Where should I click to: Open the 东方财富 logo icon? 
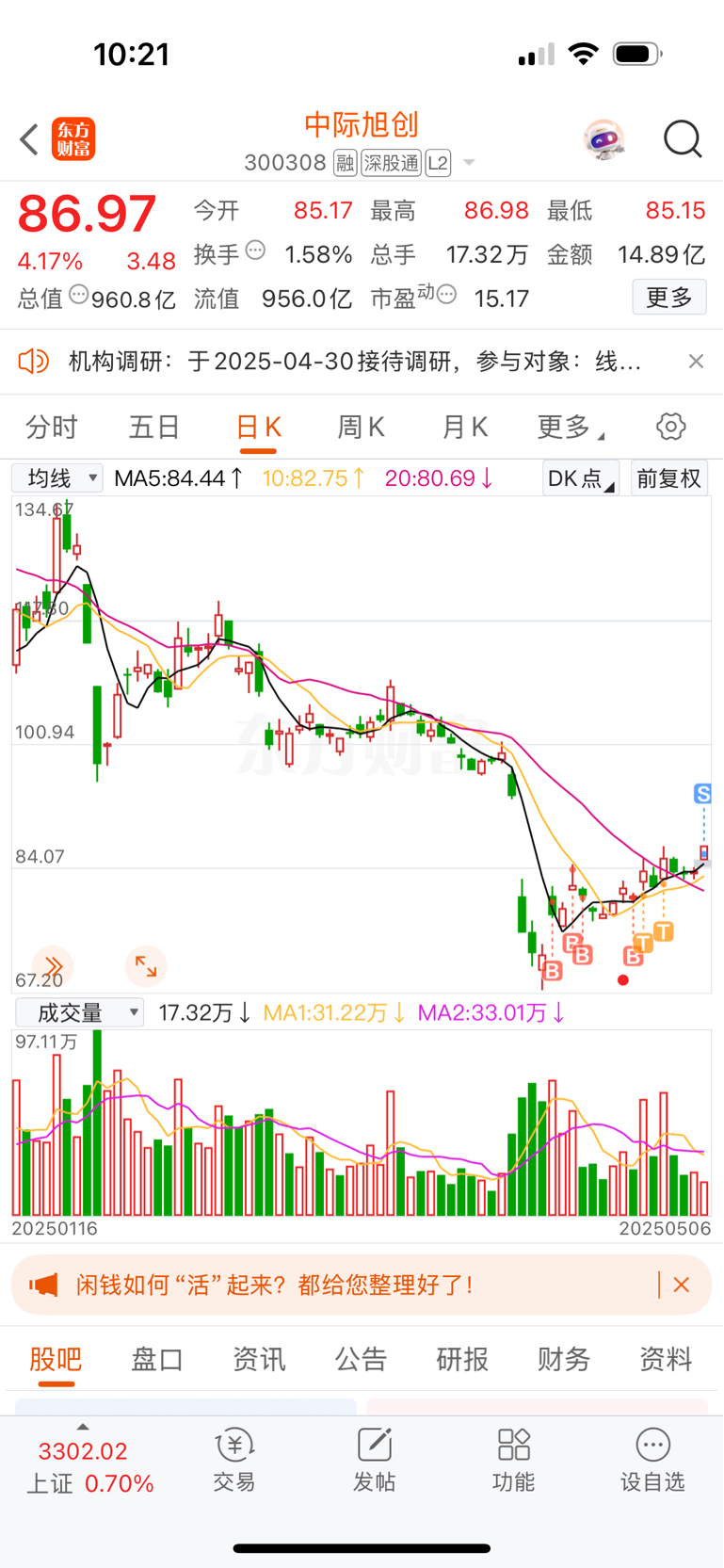pos(73,139)
